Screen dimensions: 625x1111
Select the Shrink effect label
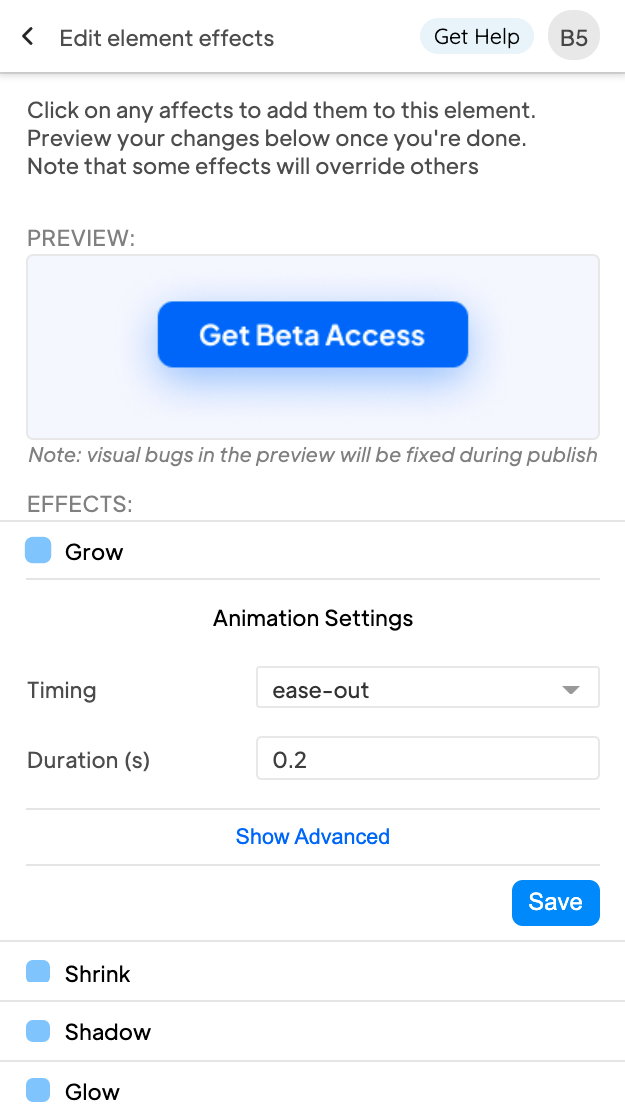98,974
